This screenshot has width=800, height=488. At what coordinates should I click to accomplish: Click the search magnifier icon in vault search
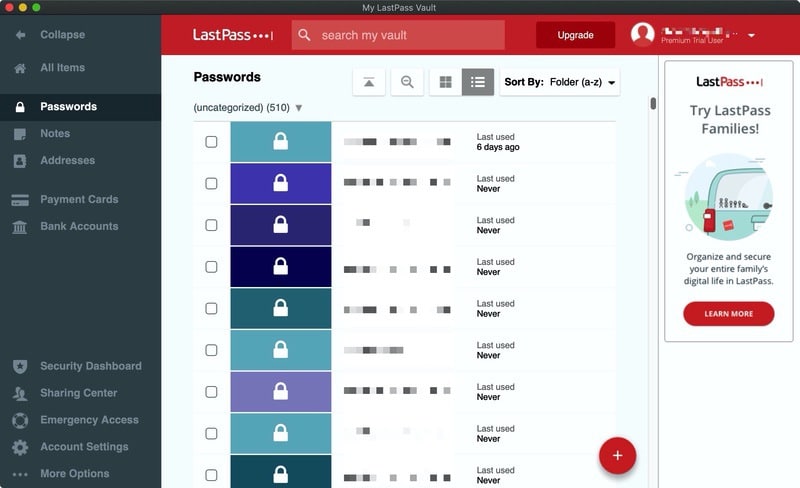pos(304,35)
